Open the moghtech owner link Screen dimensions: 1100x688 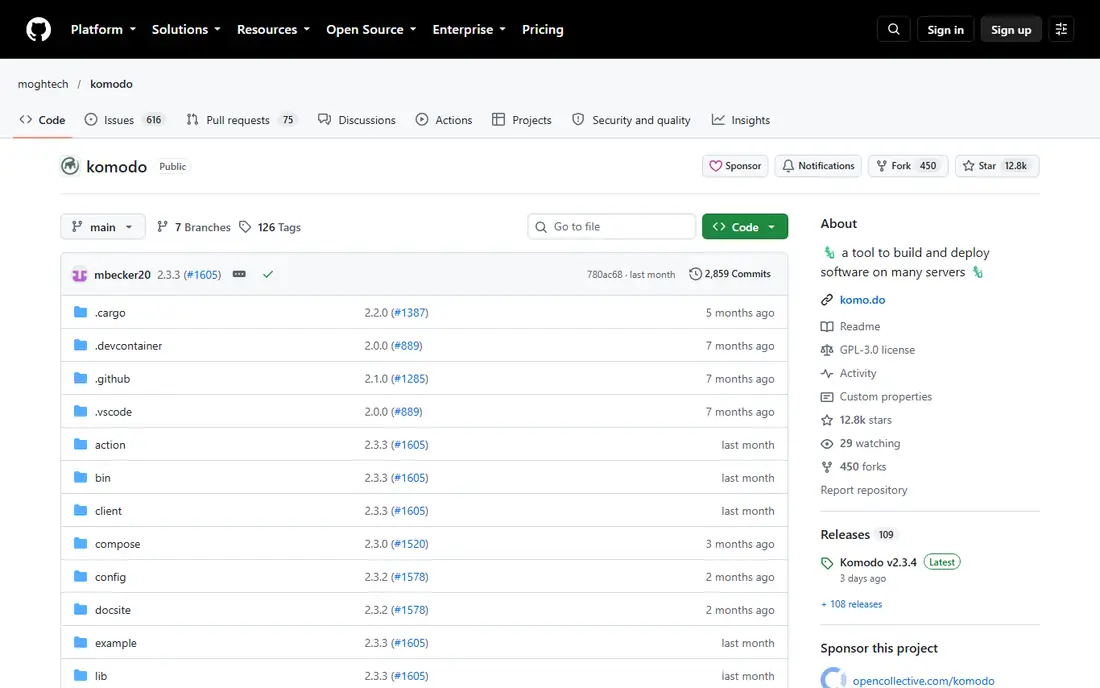point(43,83)
